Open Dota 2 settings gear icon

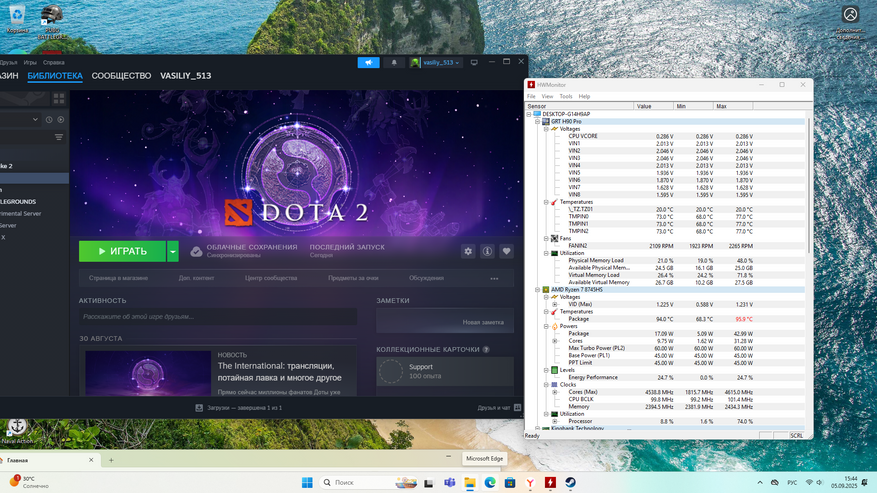468,251
